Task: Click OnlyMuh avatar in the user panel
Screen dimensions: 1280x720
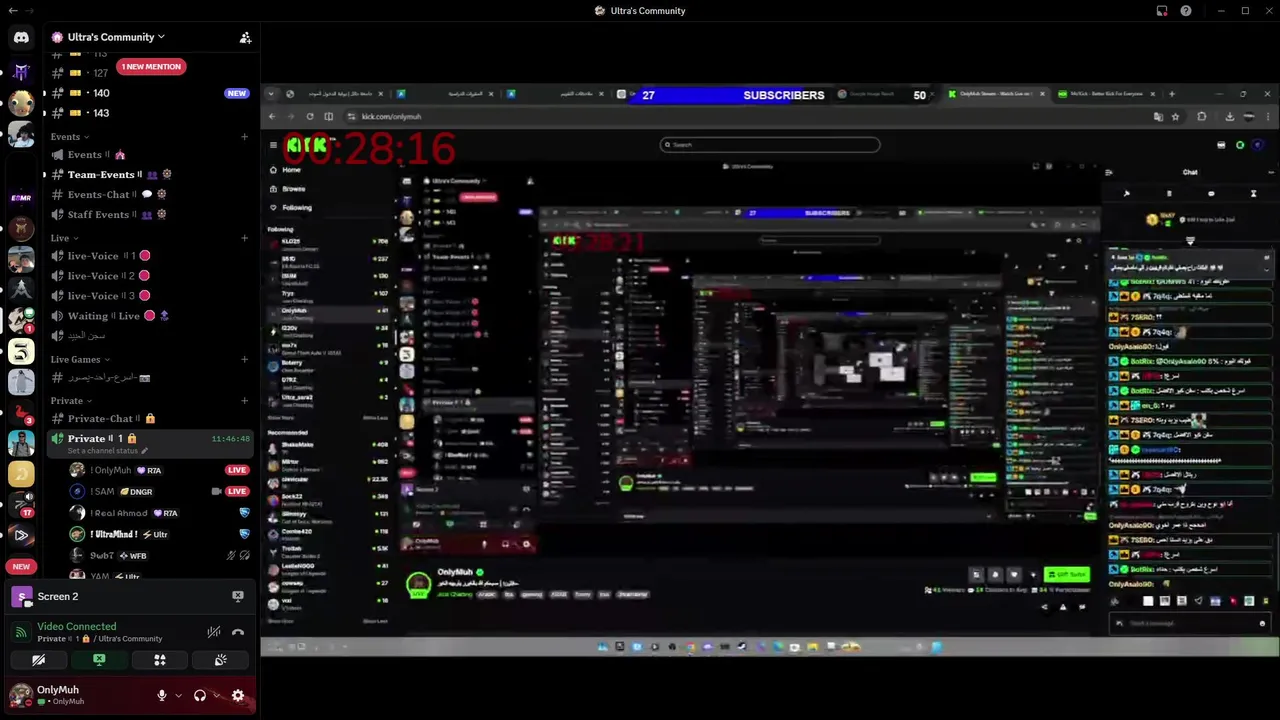Action: (x=21, y=695)
